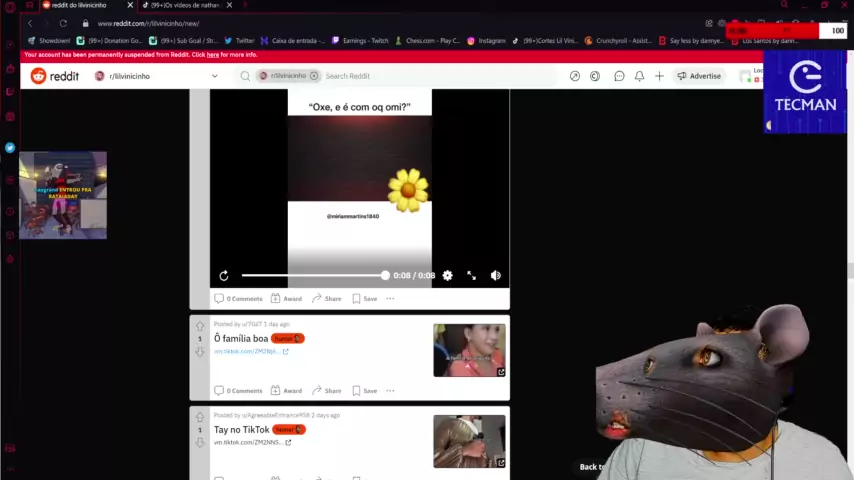Open the notifications bell icon

tap(639, 76)
